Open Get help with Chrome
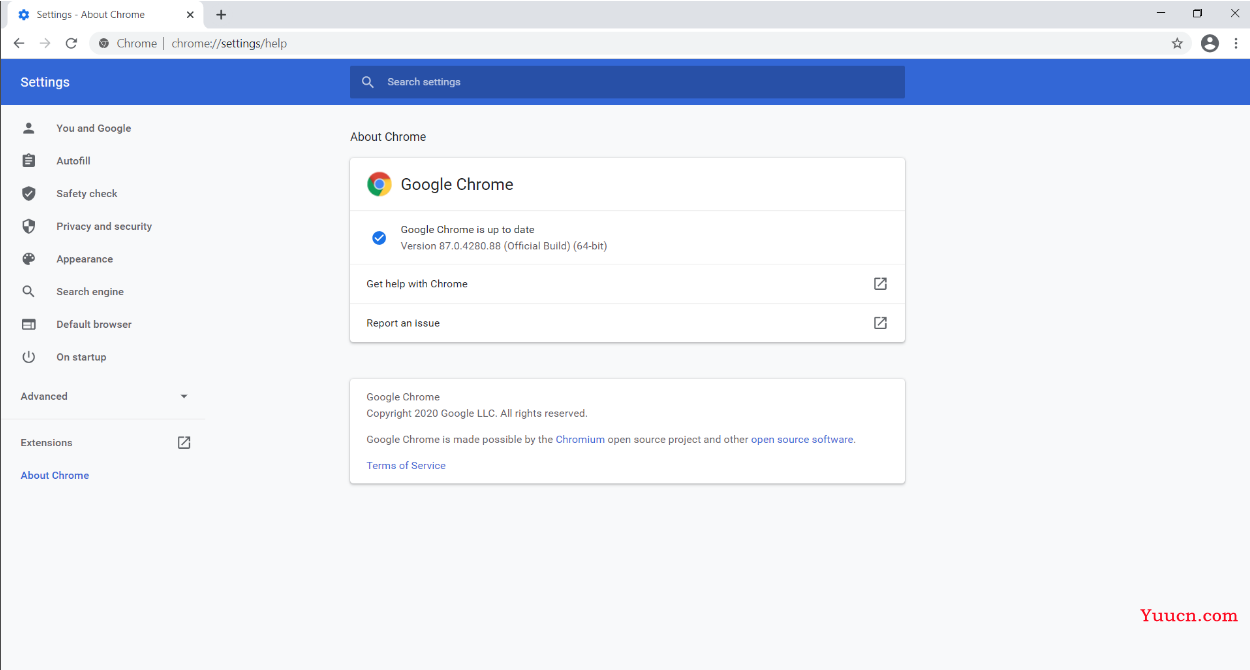Image resolution: width=1250 pixels, height=670 pixels. click(x=627, y=284)
